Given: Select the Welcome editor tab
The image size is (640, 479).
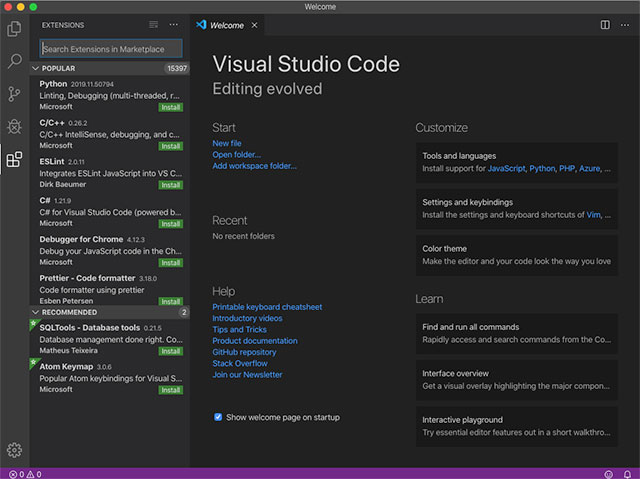Looking at the screenshot, I should tap(225, 25).
